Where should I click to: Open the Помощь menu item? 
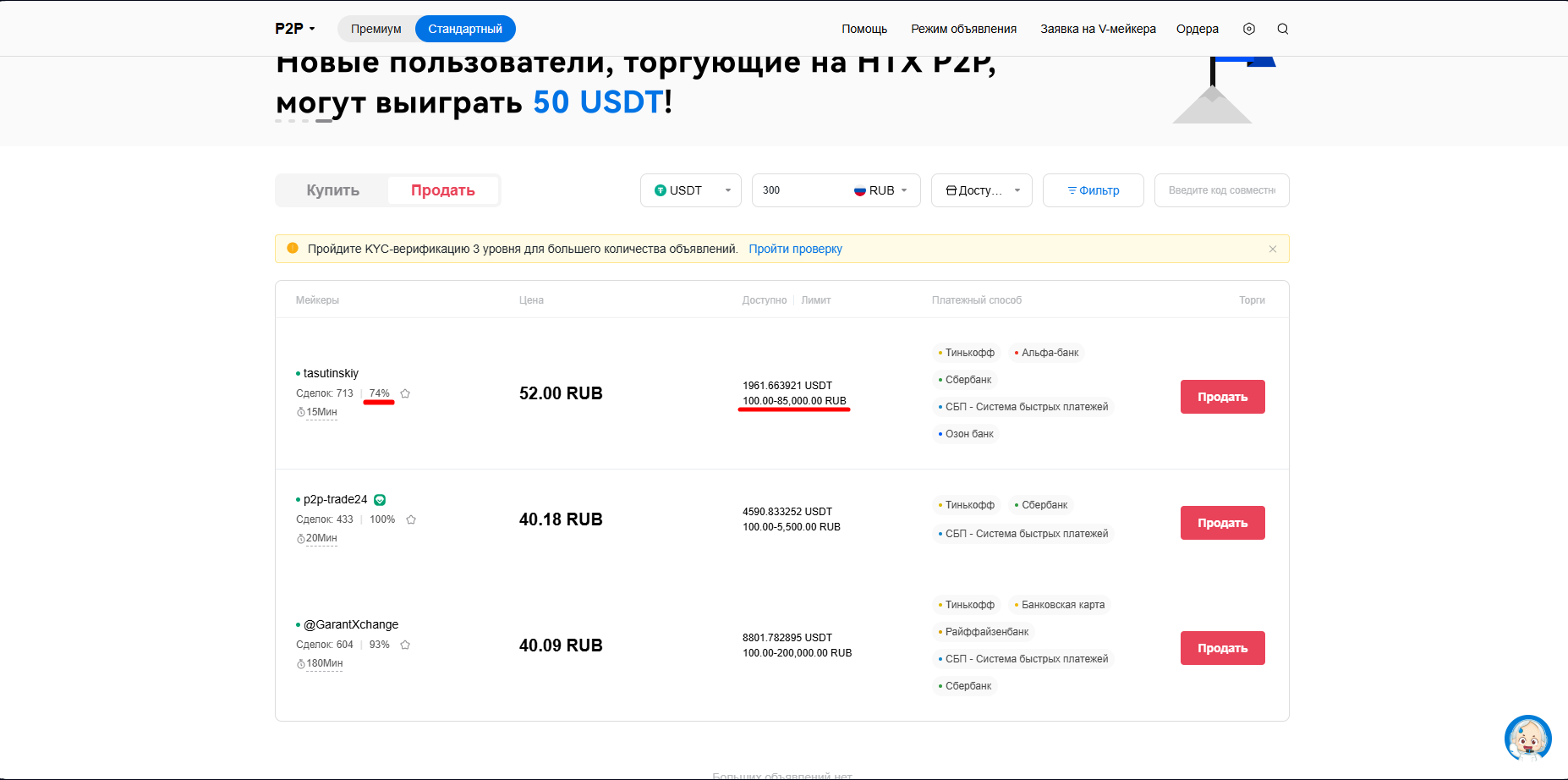(864, 29)
